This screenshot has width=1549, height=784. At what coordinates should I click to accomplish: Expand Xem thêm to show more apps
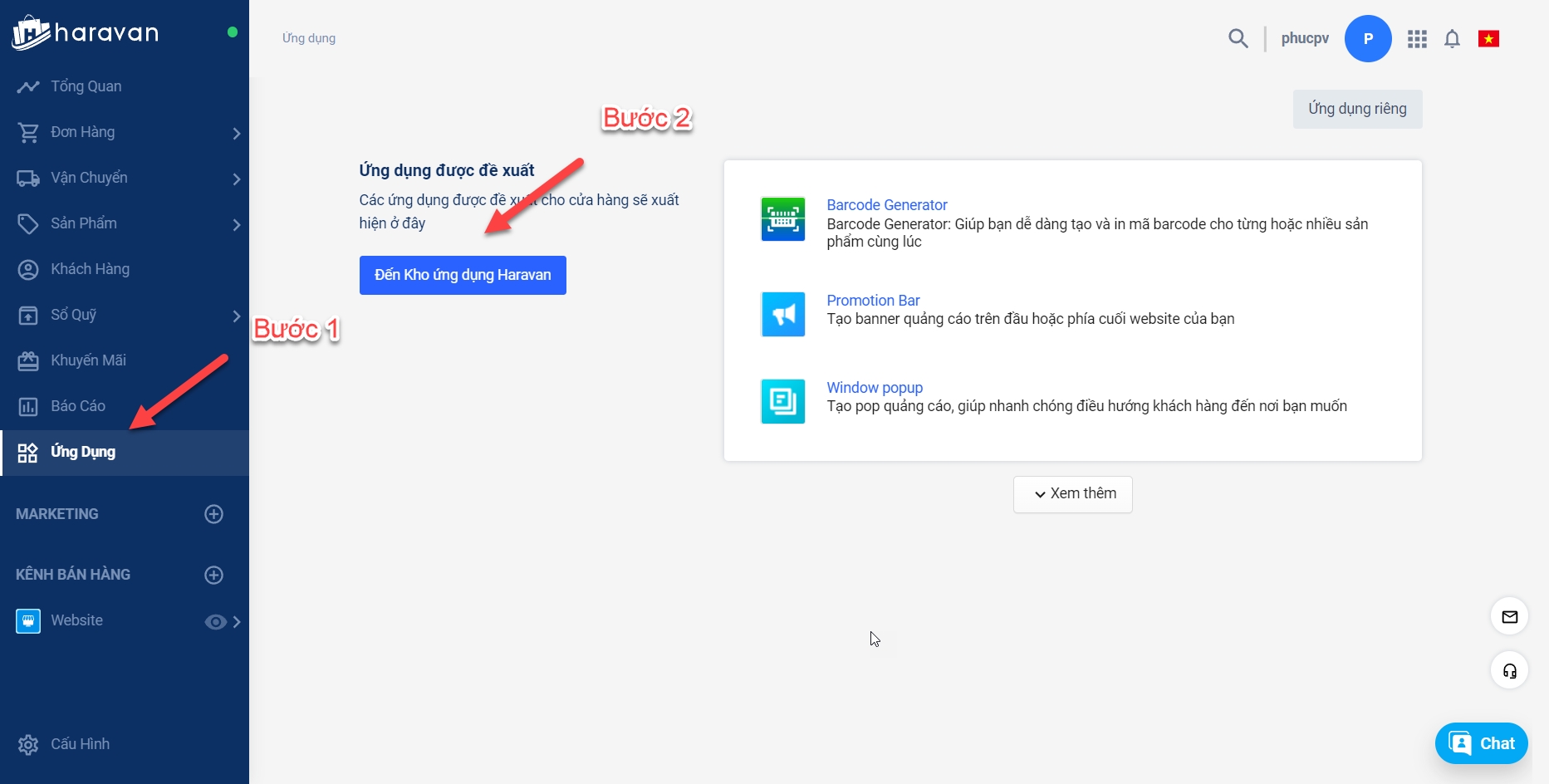click(1072, 494)
